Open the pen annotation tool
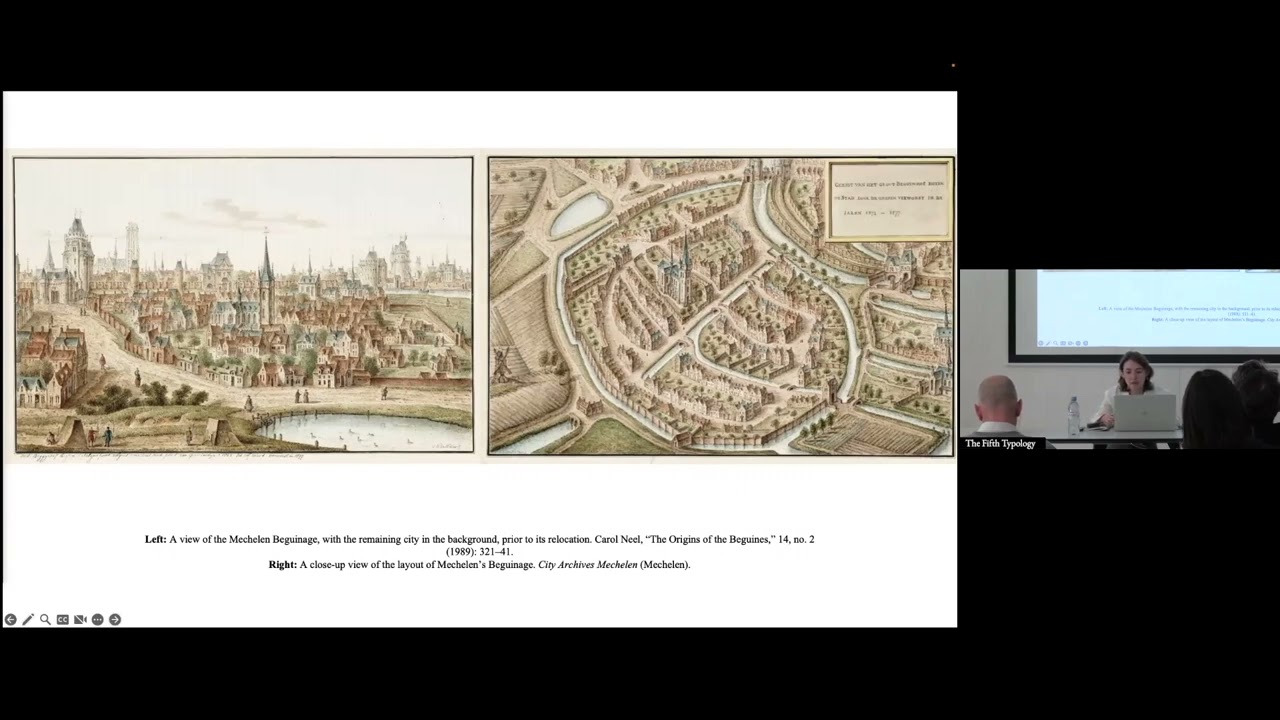The image size is (1280, 720). [x=28, y=620]
